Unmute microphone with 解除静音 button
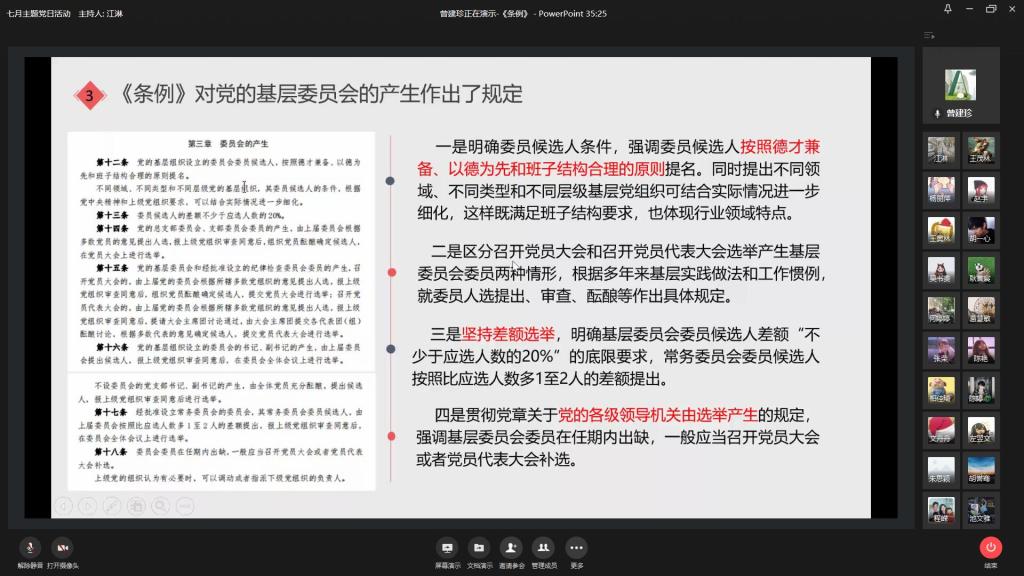This screenshot has height=576, width=1024. tap(30, 548)
